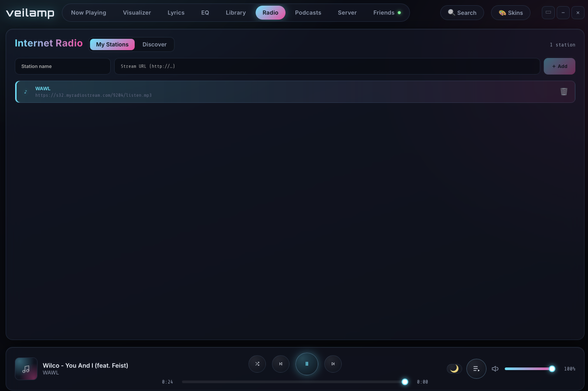Click the 0:24 elapsed time

pos(168,382)
